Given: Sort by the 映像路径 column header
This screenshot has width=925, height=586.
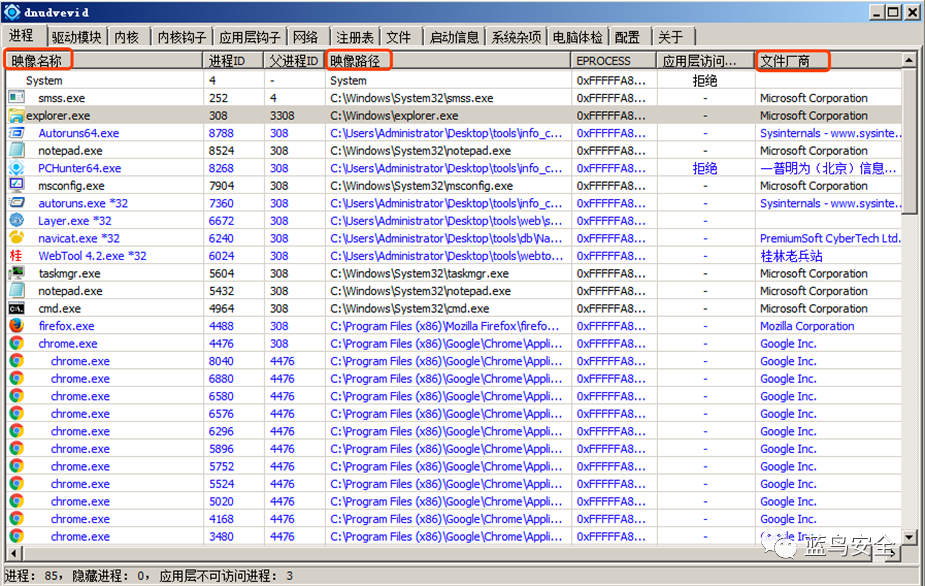Looking at the screenshot, I should (x=448, y=61).
